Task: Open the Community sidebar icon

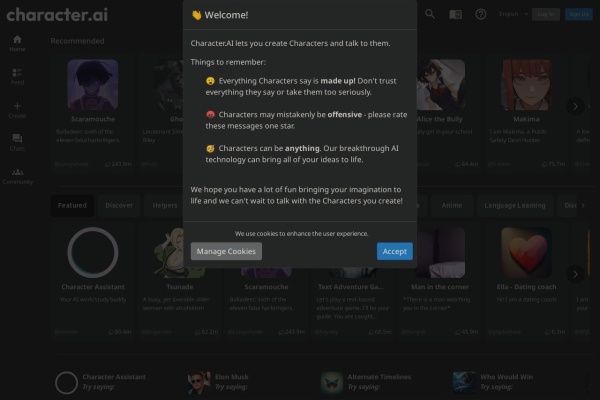Action: tap(17, 174)
